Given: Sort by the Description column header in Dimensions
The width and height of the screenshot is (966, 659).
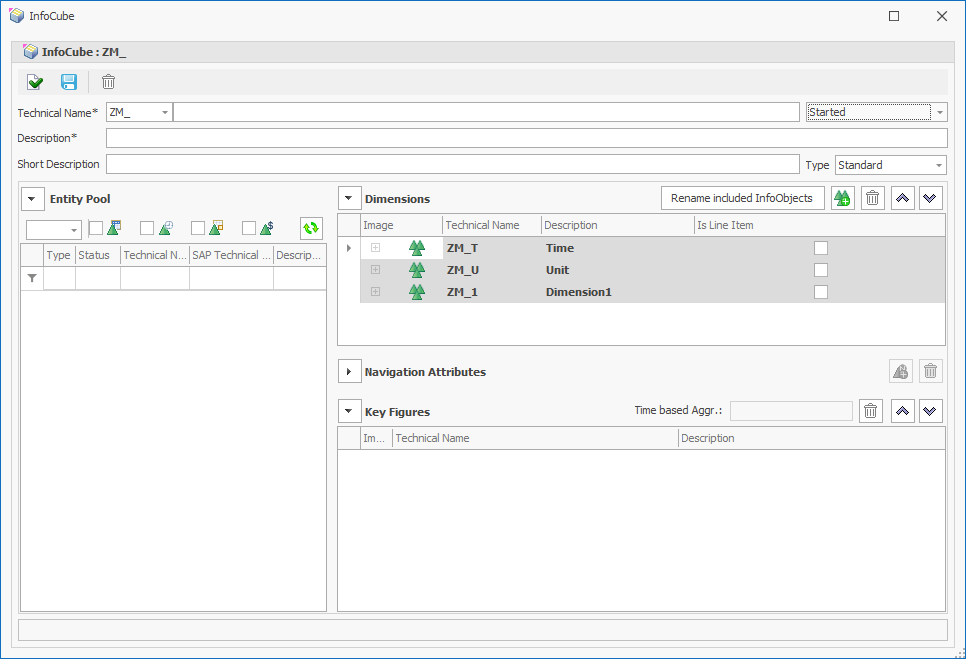Looking at the screenshot, I should click(x=616, y=225).
